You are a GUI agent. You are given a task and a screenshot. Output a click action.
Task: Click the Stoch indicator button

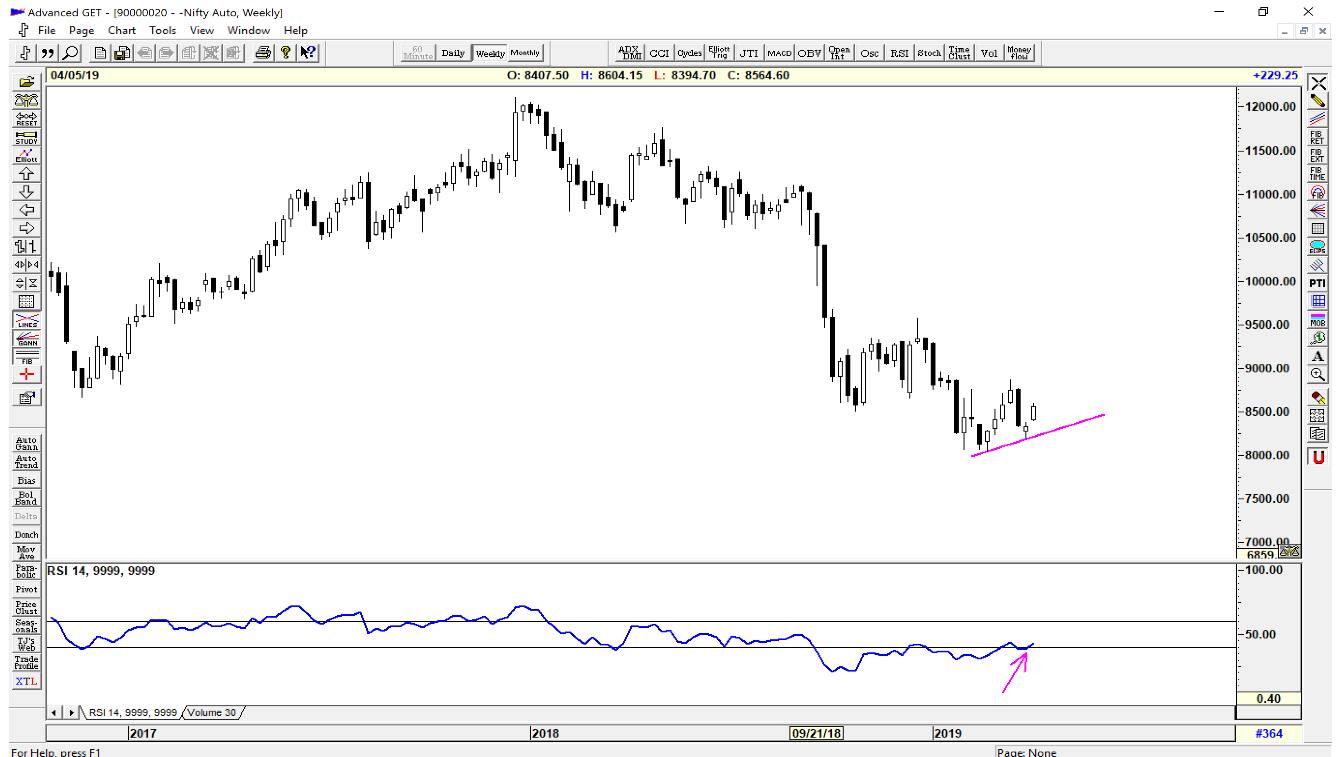coord(929,53)
